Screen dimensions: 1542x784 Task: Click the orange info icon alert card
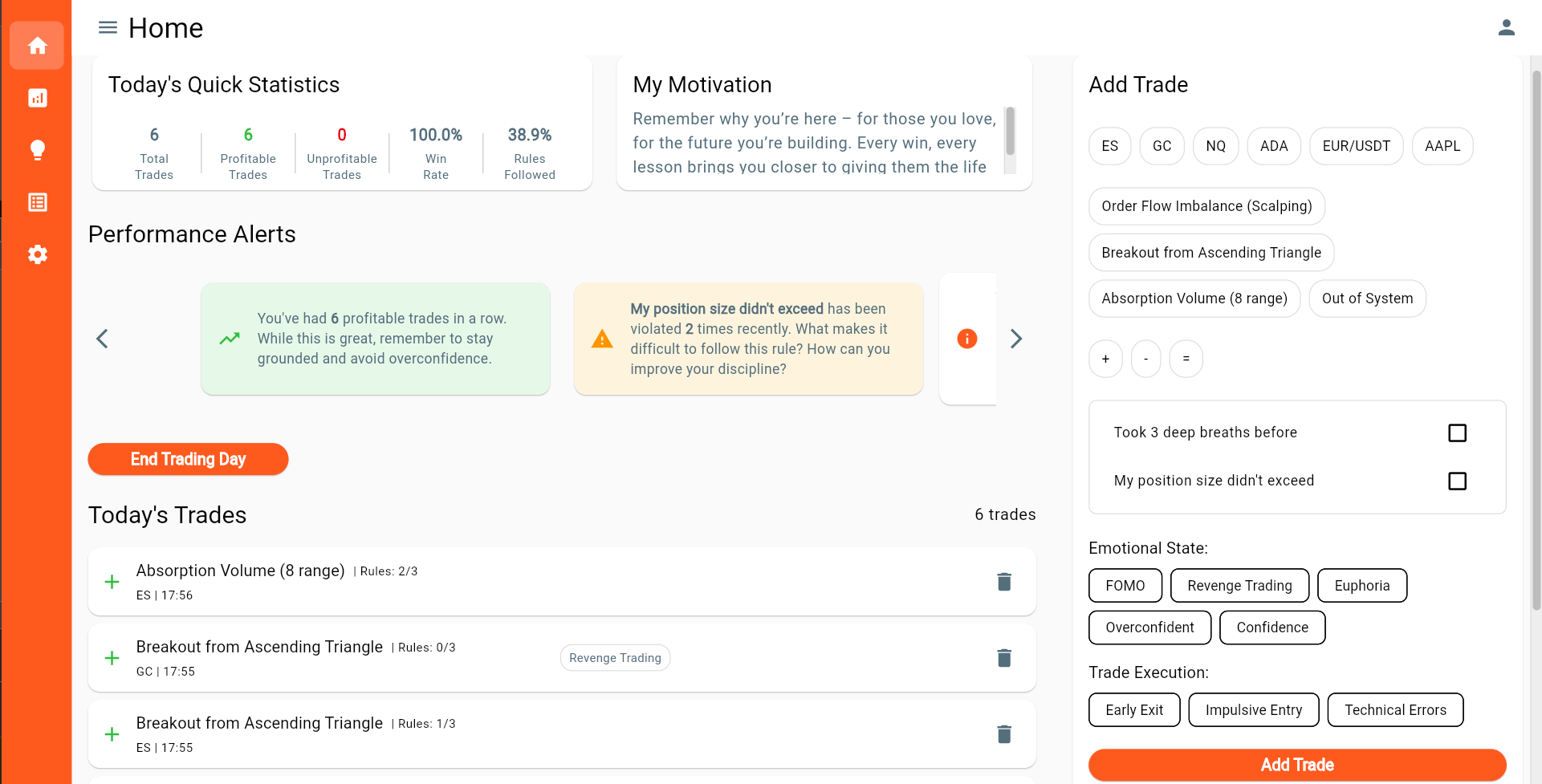pos(967,339)
